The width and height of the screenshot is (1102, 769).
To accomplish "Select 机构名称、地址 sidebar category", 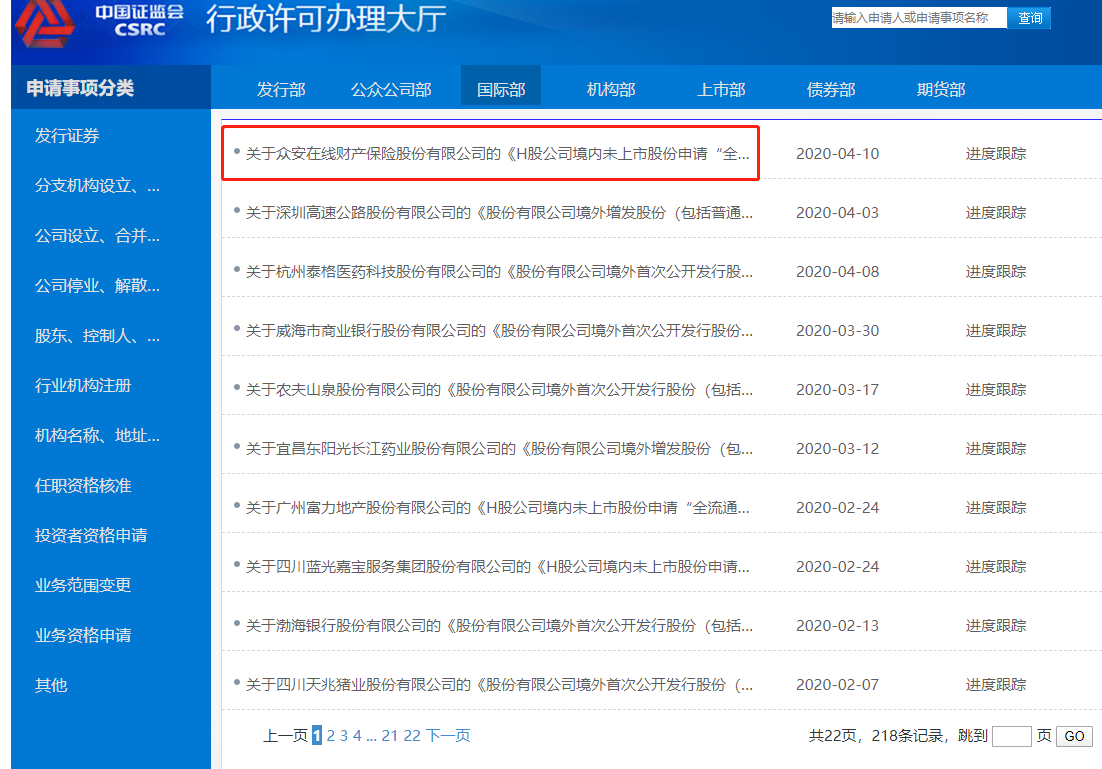I will pyautogui.click(x=97, y=436).
